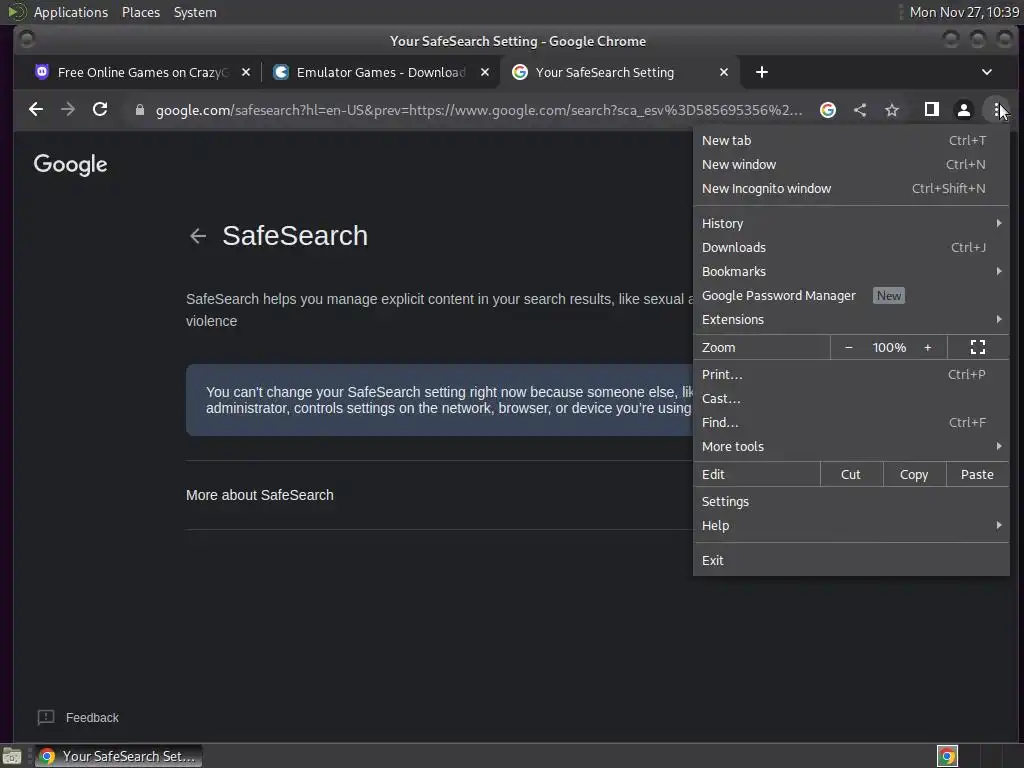Click the Paste button
Screen dimensions: 1024x768
click(977, 475)
